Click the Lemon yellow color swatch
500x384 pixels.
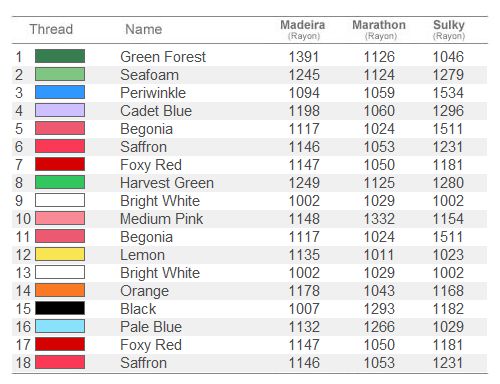coord(60,254)
